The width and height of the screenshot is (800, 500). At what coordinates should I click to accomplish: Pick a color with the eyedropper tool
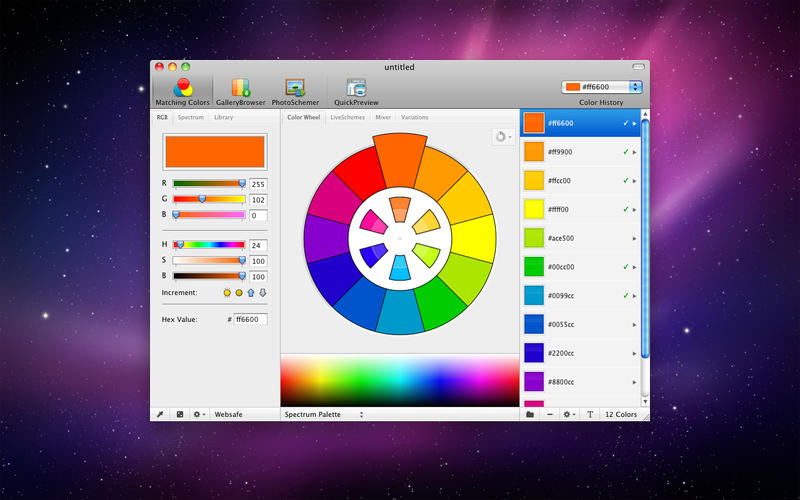160,414
